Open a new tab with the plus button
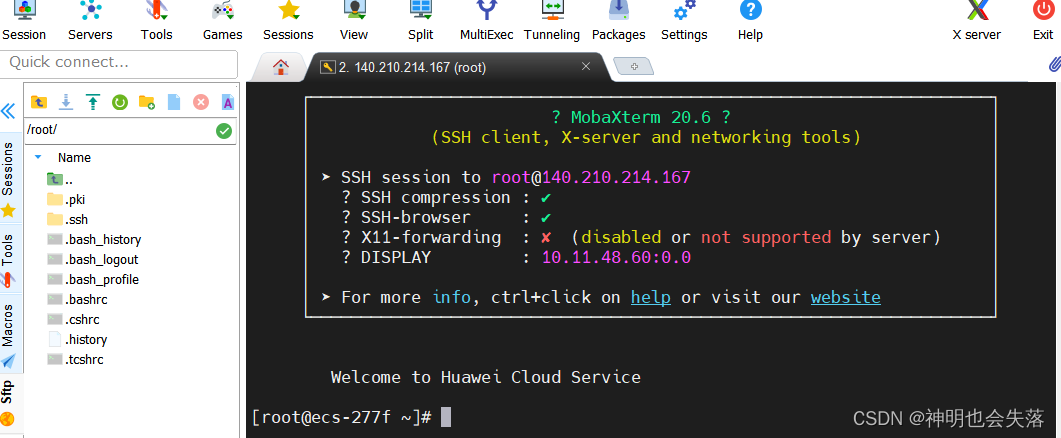1061x438 pixels. tap(634, 66)
